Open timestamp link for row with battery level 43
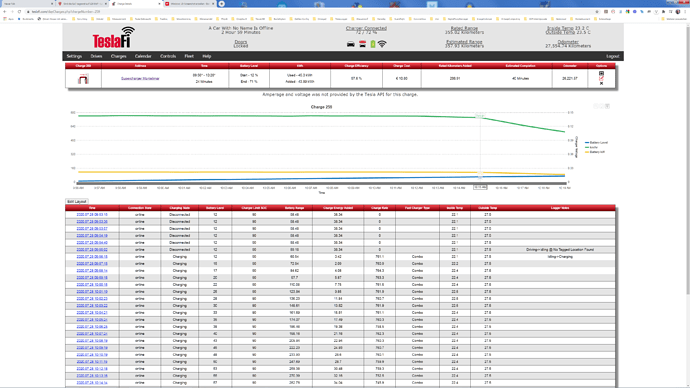 point(92,340)
